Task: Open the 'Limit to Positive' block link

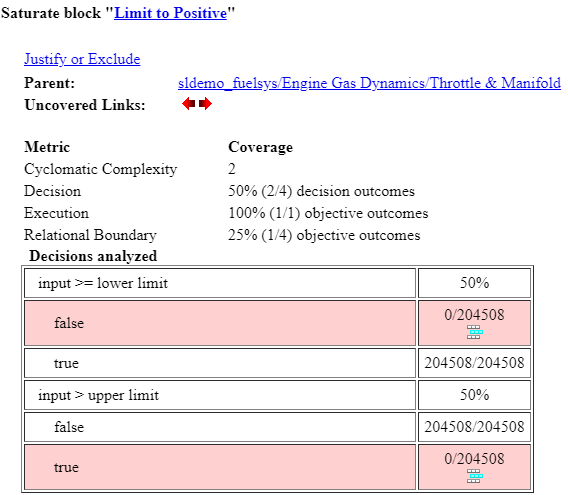Action: coord(171,13)
